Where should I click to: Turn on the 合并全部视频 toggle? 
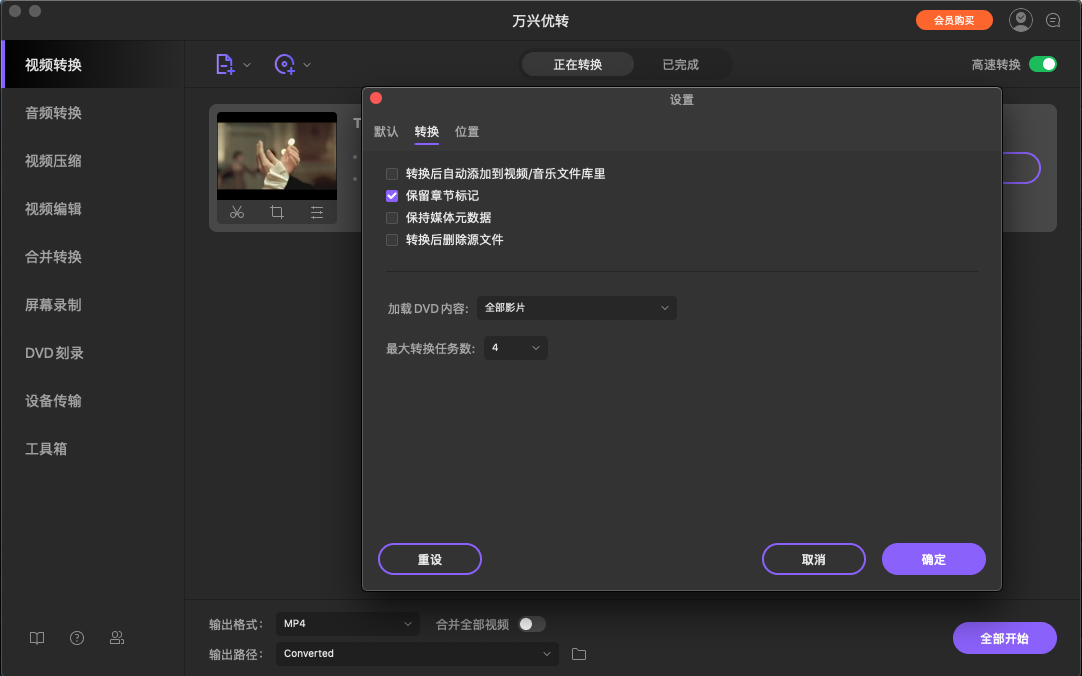pos(533,623)
